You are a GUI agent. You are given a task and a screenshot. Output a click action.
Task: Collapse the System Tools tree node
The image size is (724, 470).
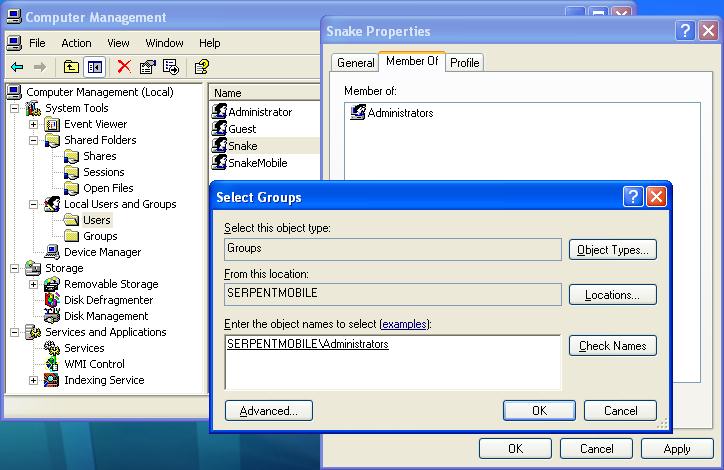(17, 108)
